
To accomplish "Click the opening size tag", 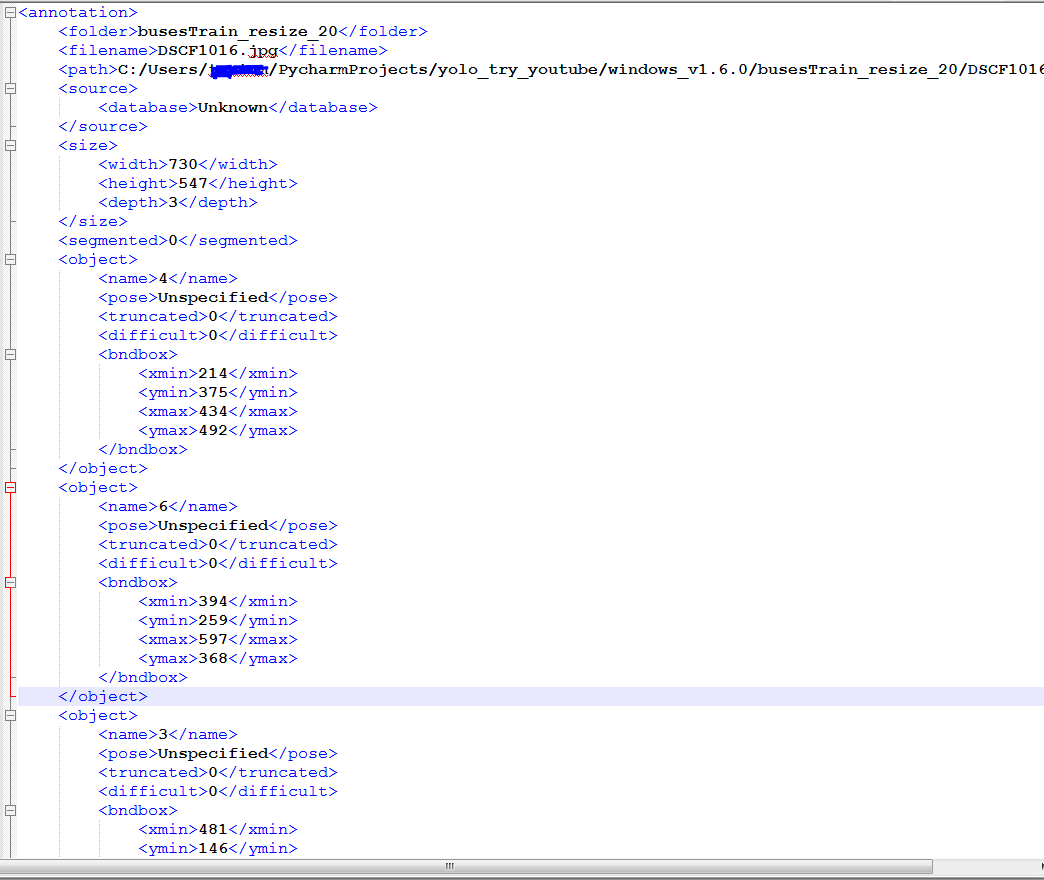I will coord(88,146).
